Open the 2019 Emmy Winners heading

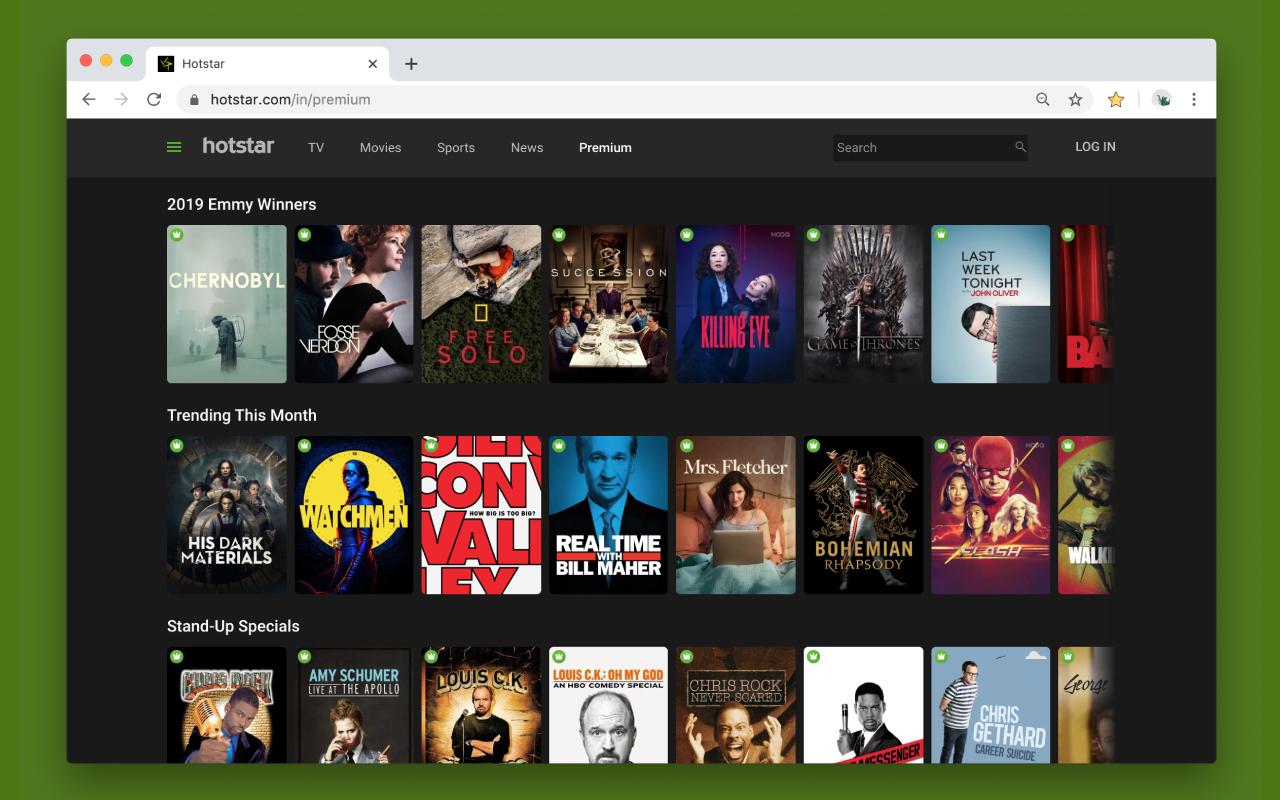click(x=241, y=204)
